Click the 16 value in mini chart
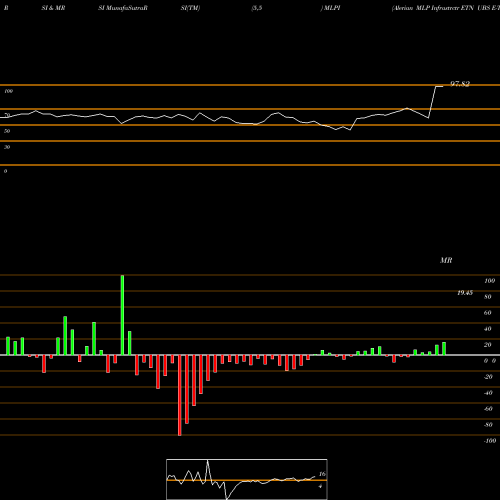The image size is (500, 500). [322, 474]
